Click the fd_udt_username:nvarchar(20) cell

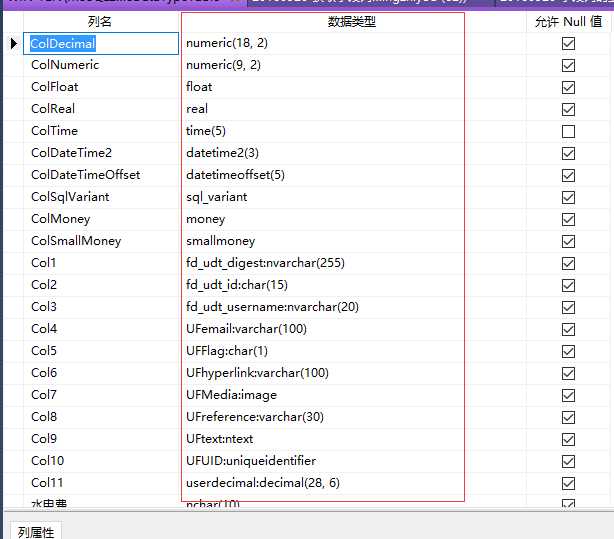[x=272, y=307]
